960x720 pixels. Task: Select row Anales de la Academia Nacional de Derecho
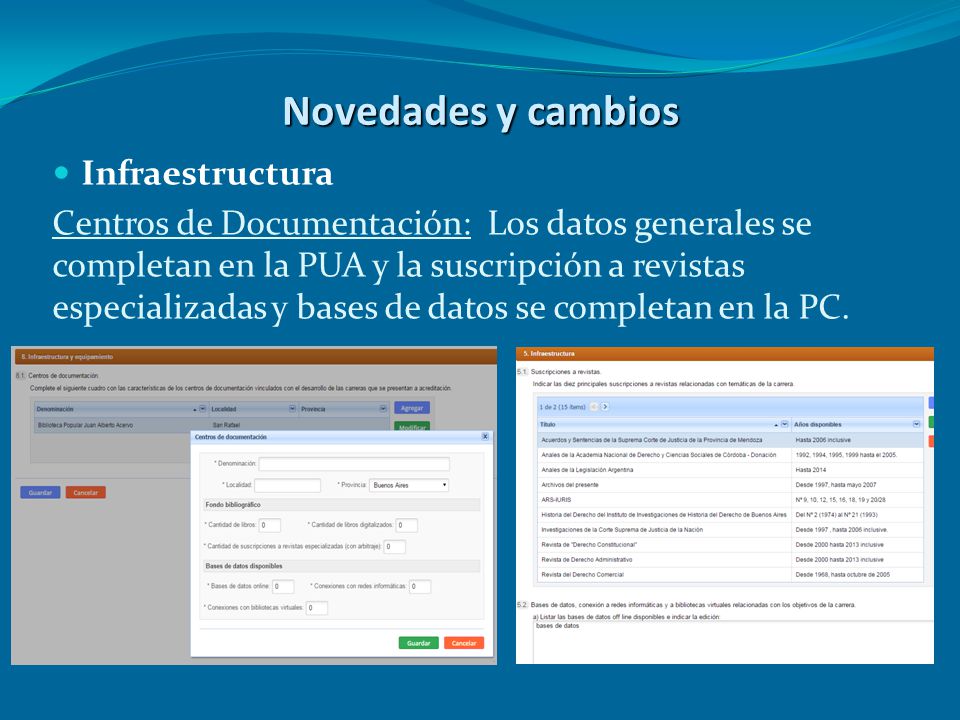[x=730, y=455]
